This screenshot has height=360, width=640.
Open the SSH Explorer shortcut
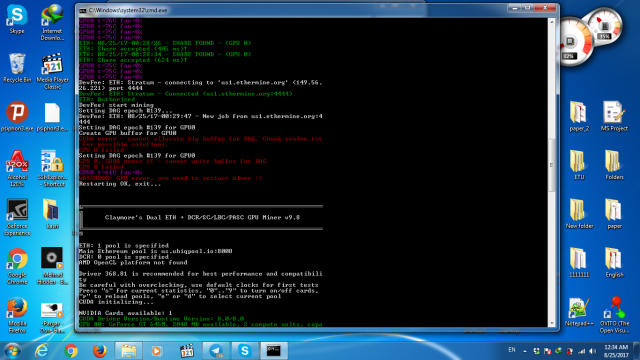point(52,169)
